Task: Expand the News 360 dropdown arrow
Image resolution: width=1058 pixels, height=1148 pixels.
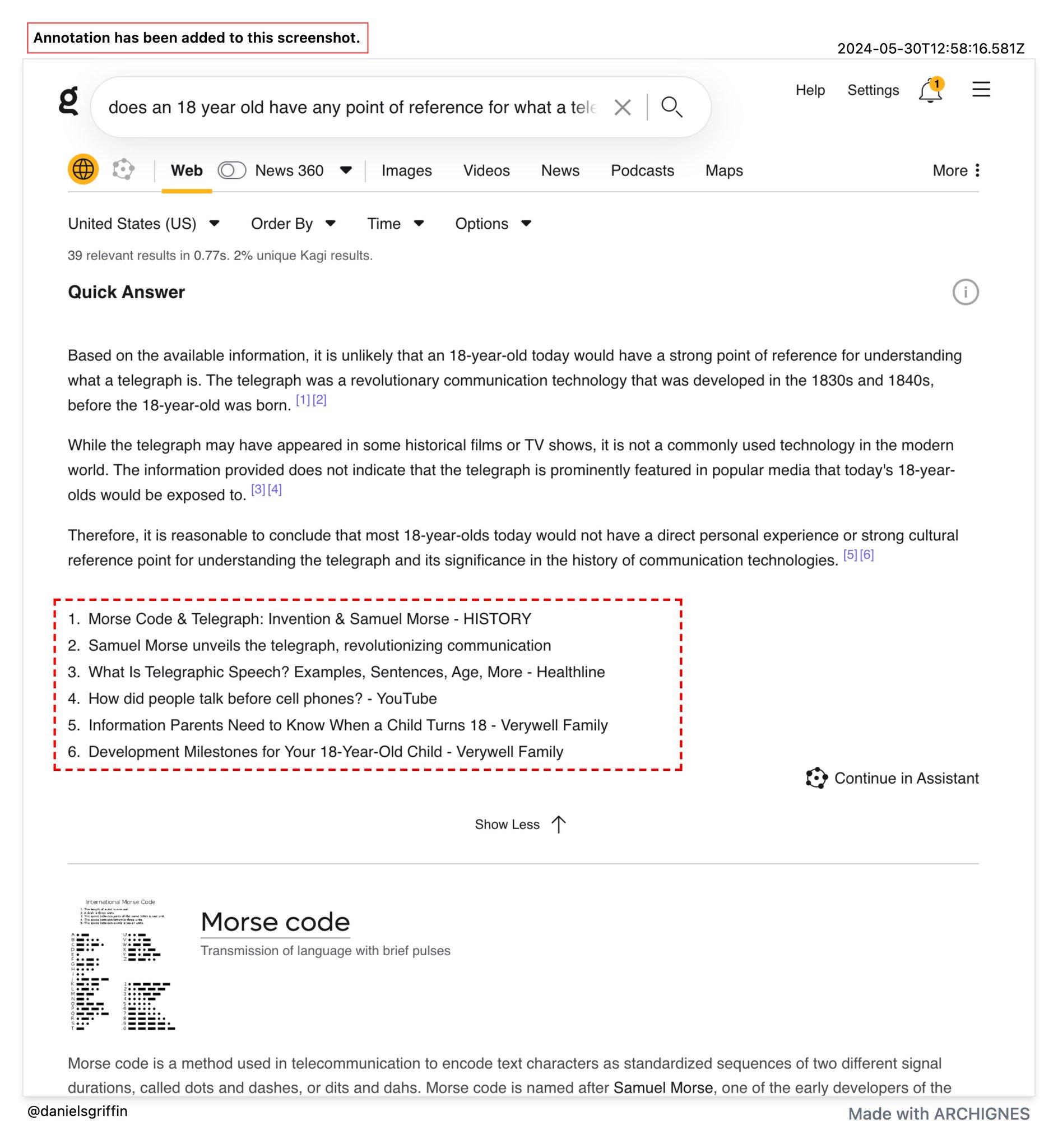Action: (x=346, y=170)
